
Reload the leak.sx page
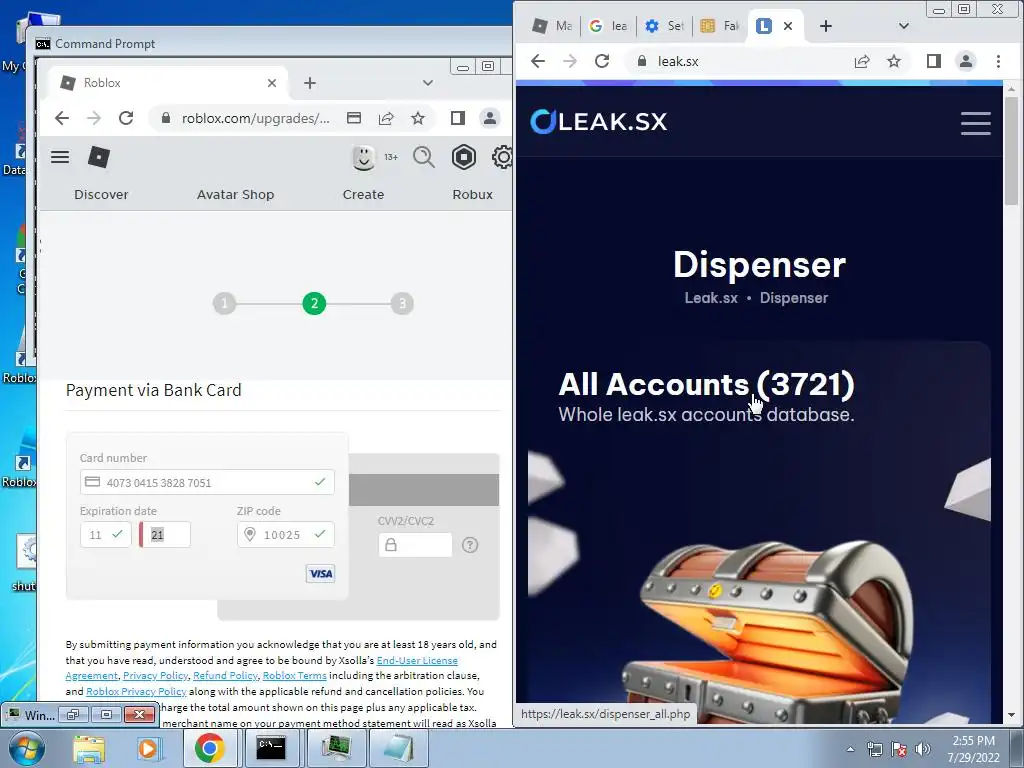[602, 61]
